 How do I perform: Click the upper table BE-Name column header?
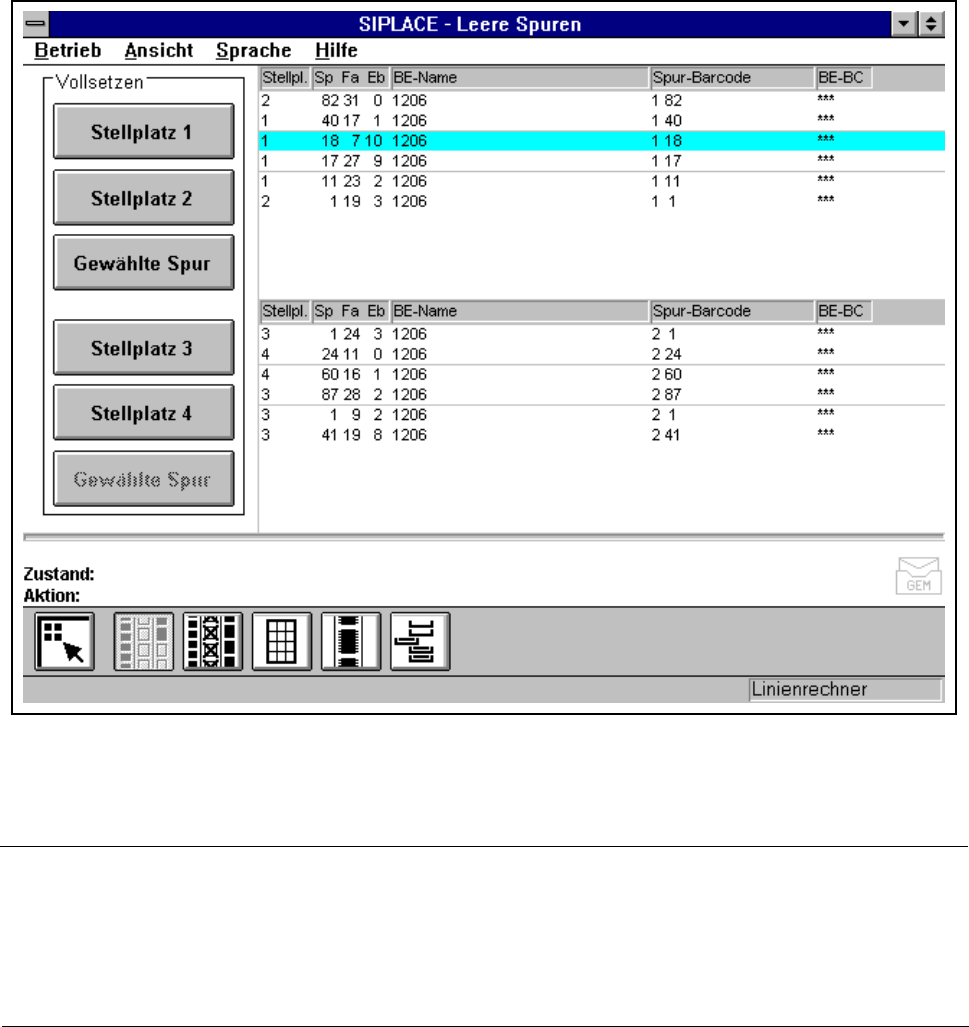pyautogui.click(x=520, y=77)
